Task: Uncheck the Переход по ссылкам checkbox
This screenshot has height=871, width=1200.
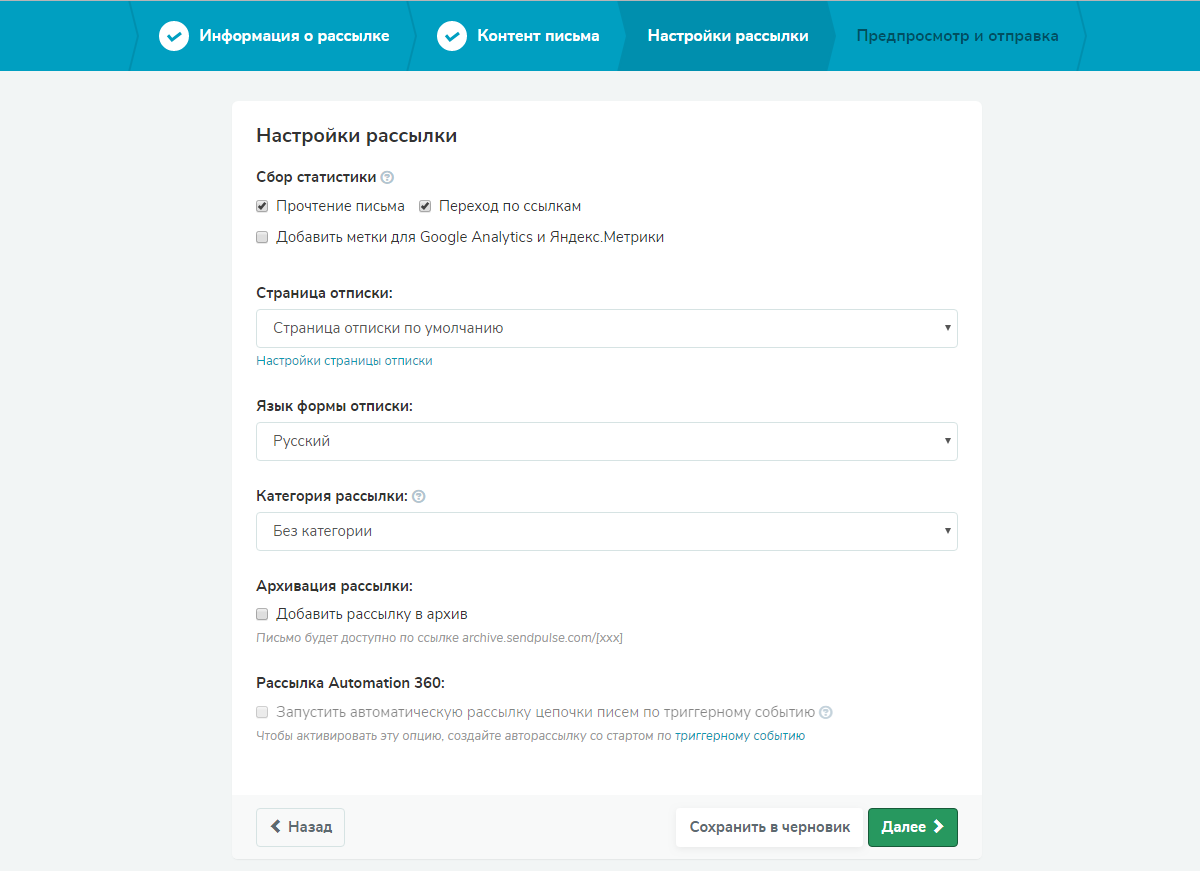Action: [x=425, y=206]
